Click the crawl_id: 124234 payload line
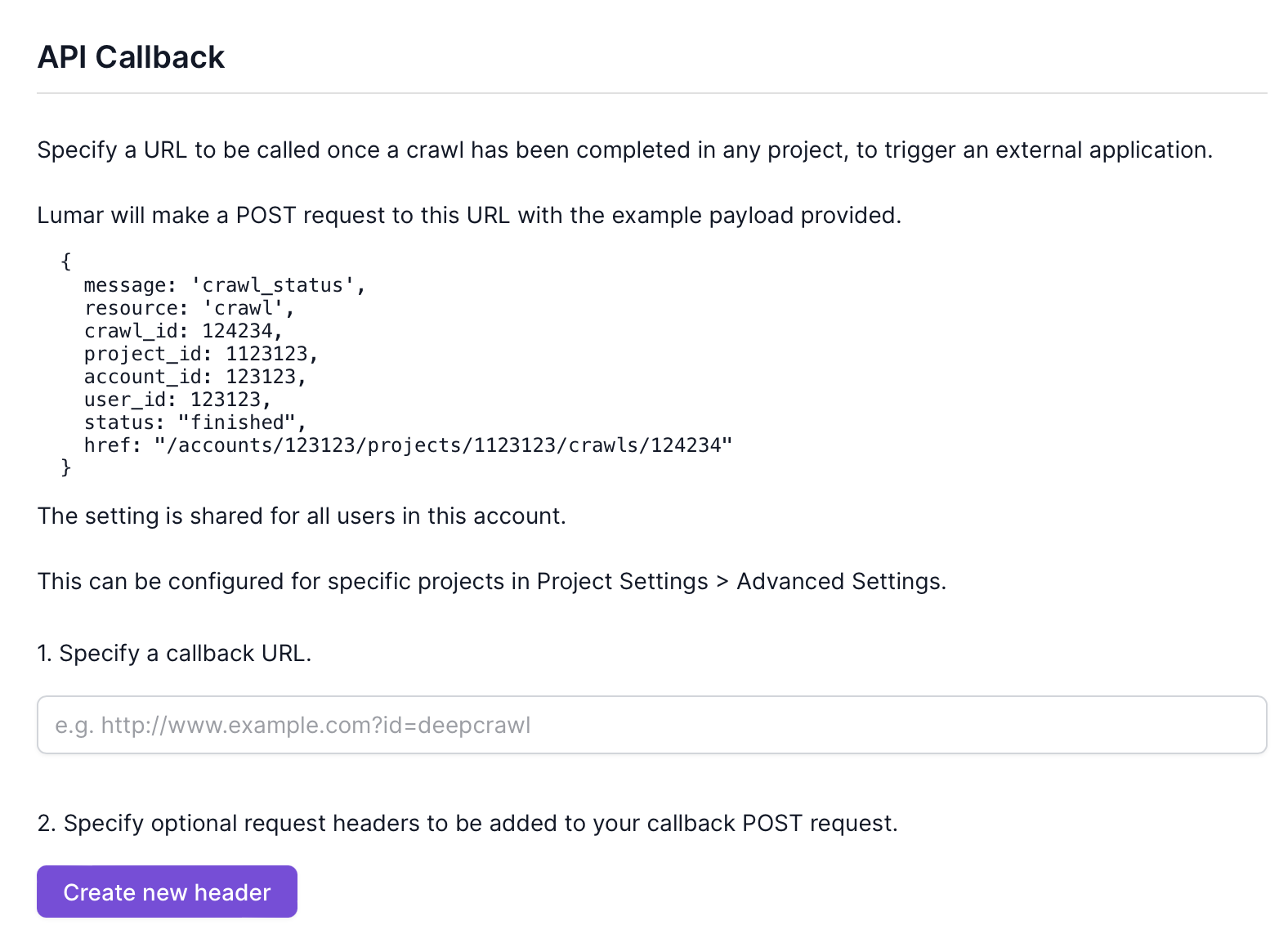This screenshot has height=943, width=1288. pyautogui.click(x=183, y=331)
